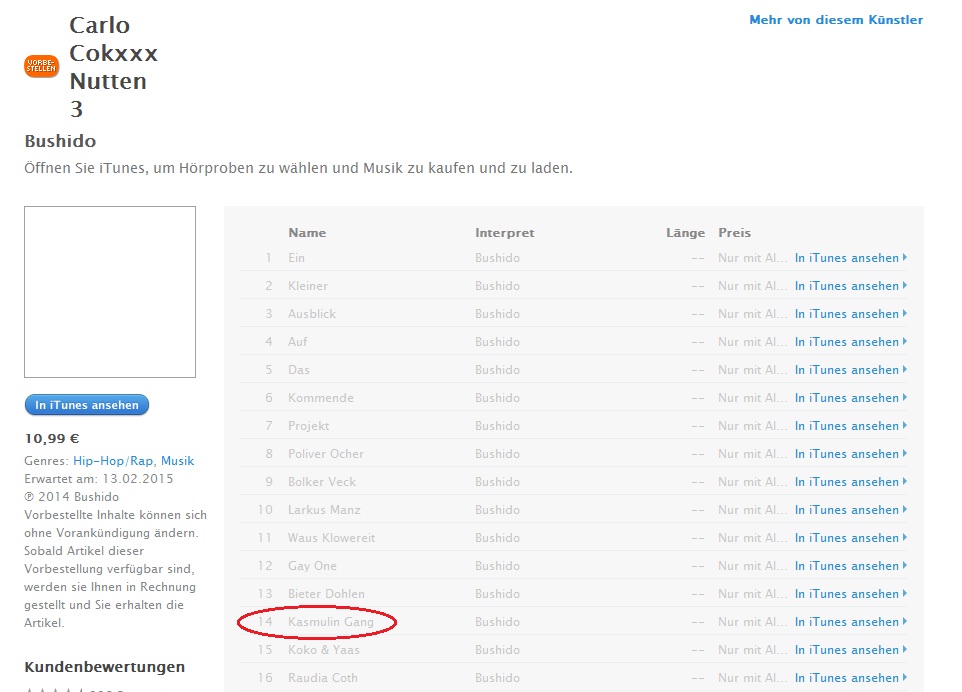Click 'Nur mit Al…' price in 'Ein' row

point(753,258)
